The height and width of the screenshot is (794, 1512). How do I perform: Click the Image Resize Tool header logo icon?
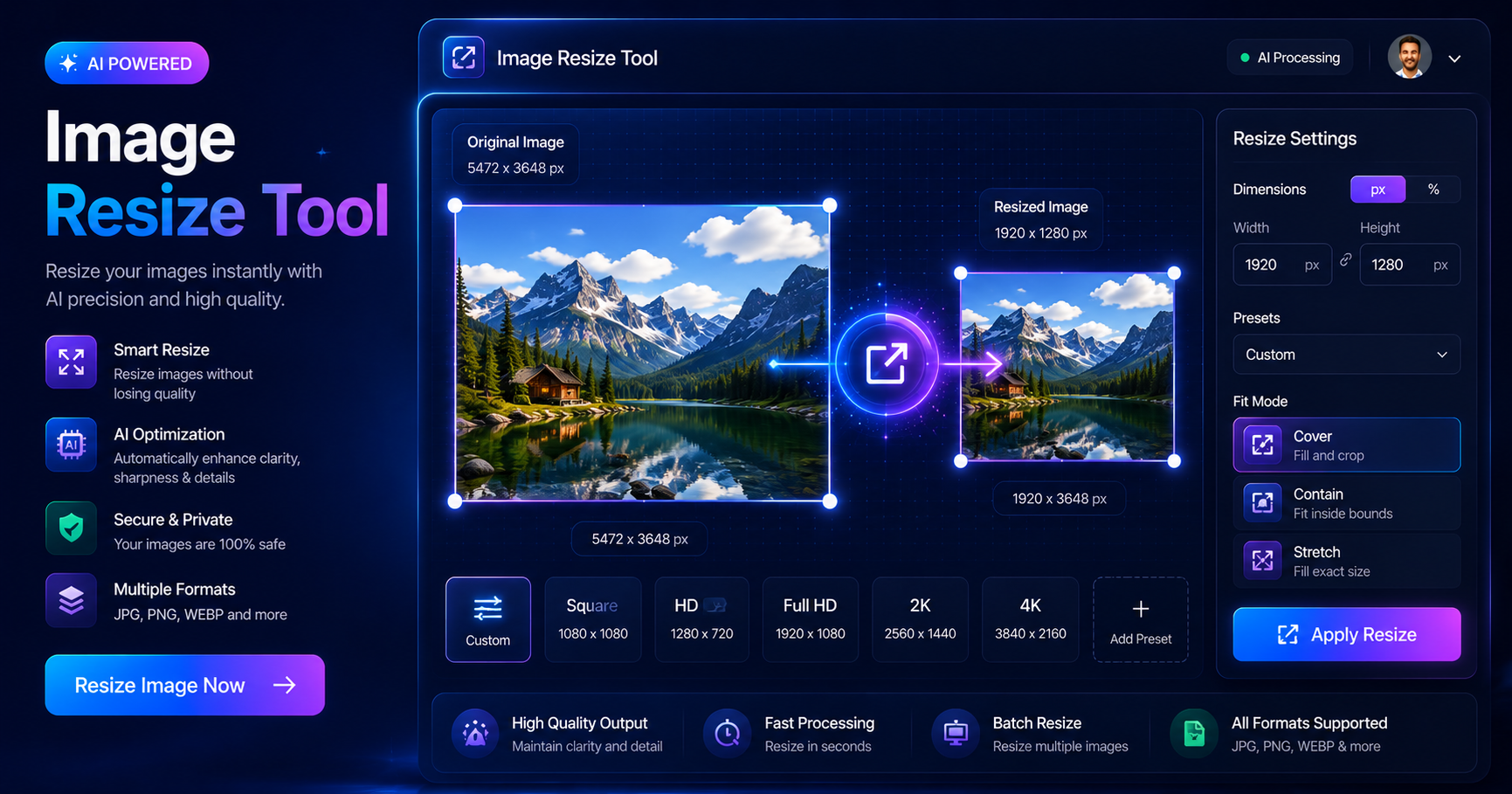464,58
